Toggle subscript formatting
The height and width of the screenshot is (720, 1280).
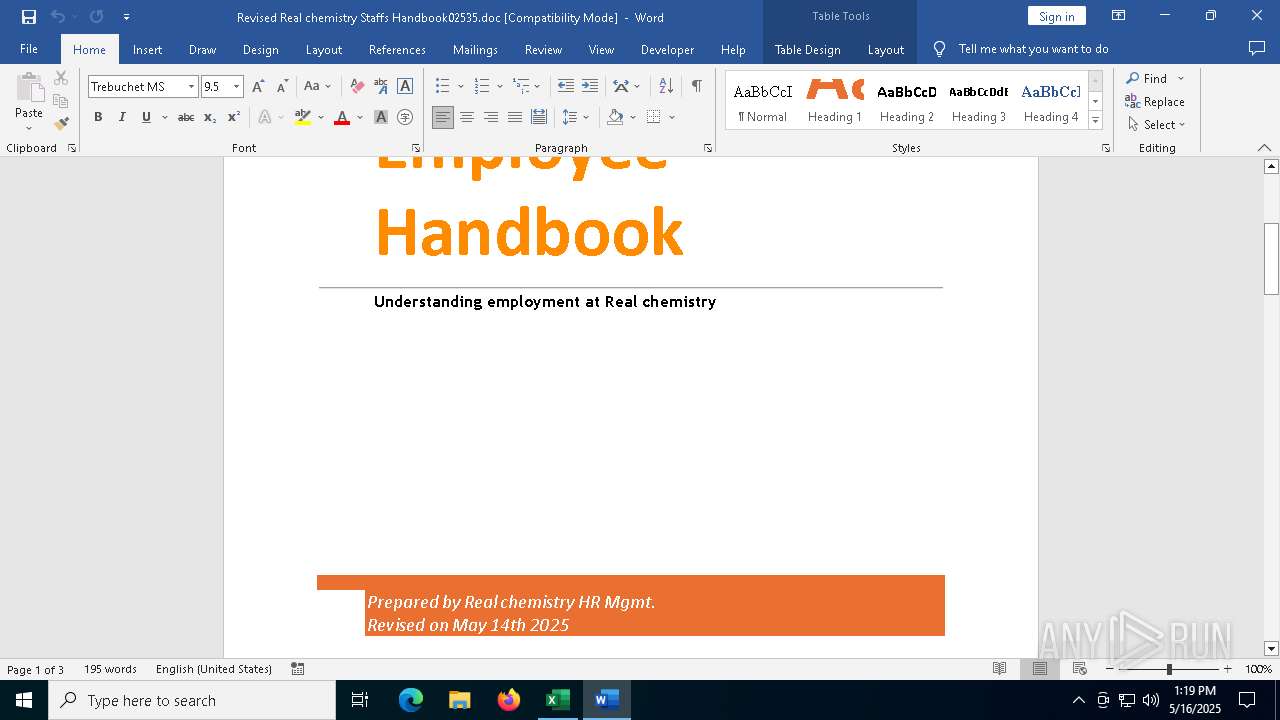[x=210, y=118]
